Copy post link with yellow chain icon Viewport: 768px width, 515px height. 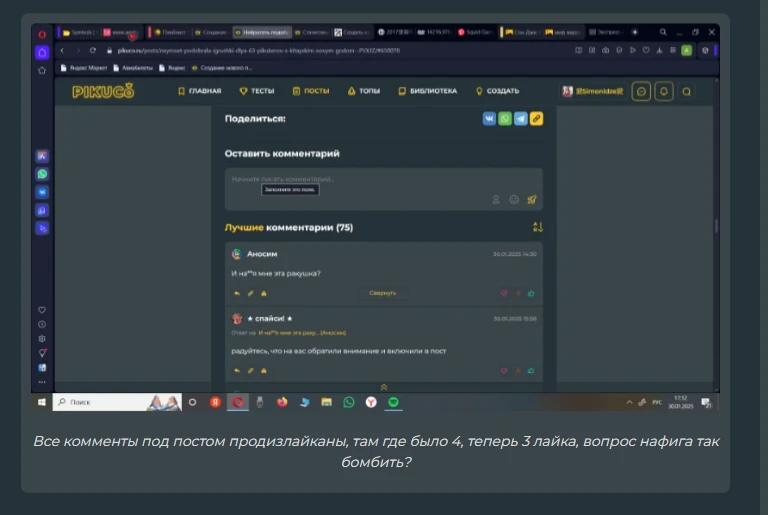click(536, 119)
